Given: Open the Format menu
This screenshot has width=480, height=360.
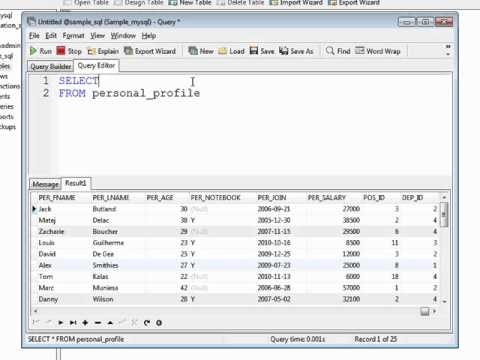Looking at the screenshot, I should (73, 36).
